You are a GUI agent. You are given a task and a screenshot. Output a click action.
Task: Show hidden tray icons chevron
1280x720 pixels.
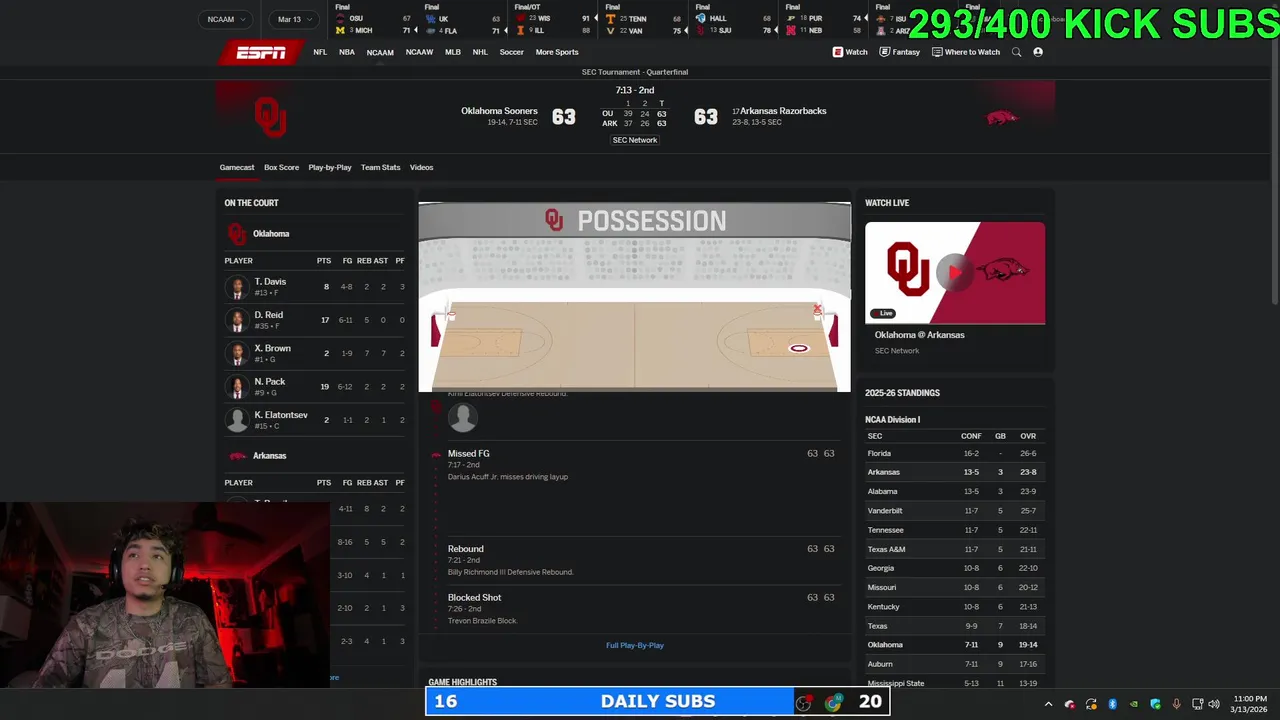click(x=1048, y=704)
